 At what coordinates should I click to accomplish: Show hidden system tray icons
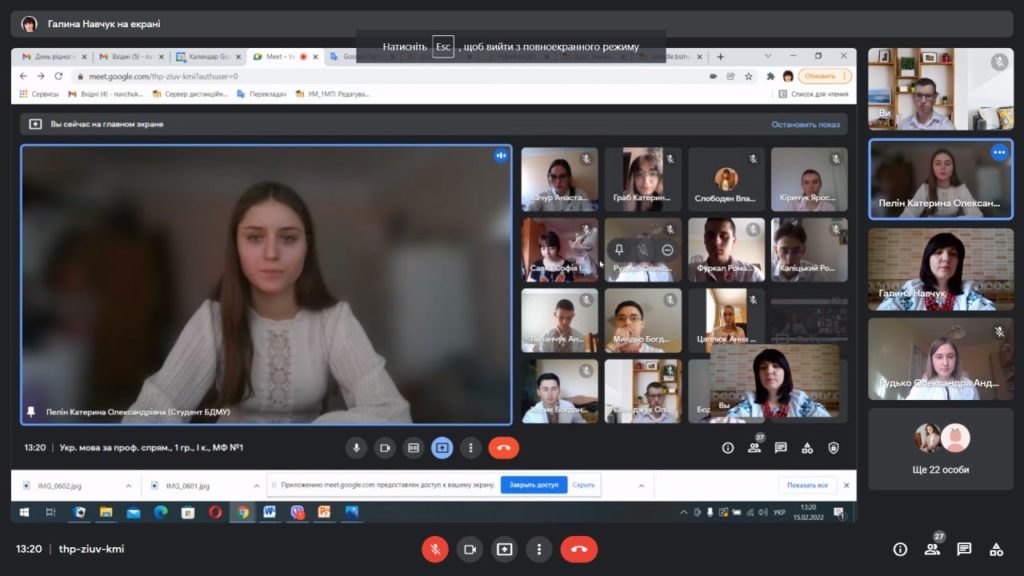[x=683, y=513]
